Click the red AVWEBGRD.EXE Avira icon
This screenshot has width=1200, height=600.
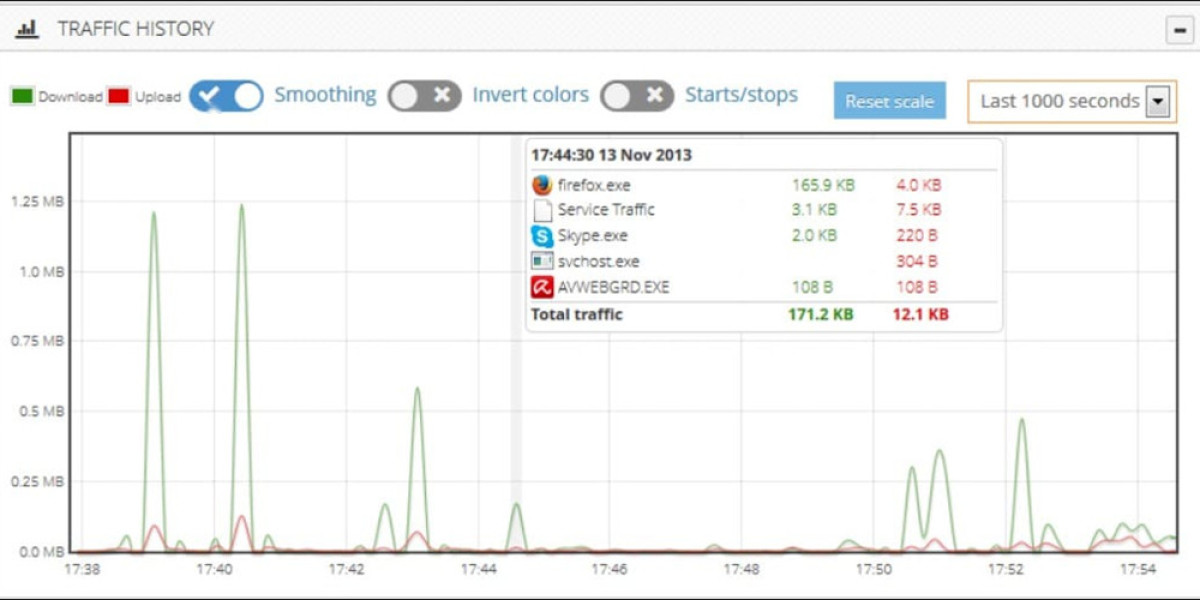[542, 288]
